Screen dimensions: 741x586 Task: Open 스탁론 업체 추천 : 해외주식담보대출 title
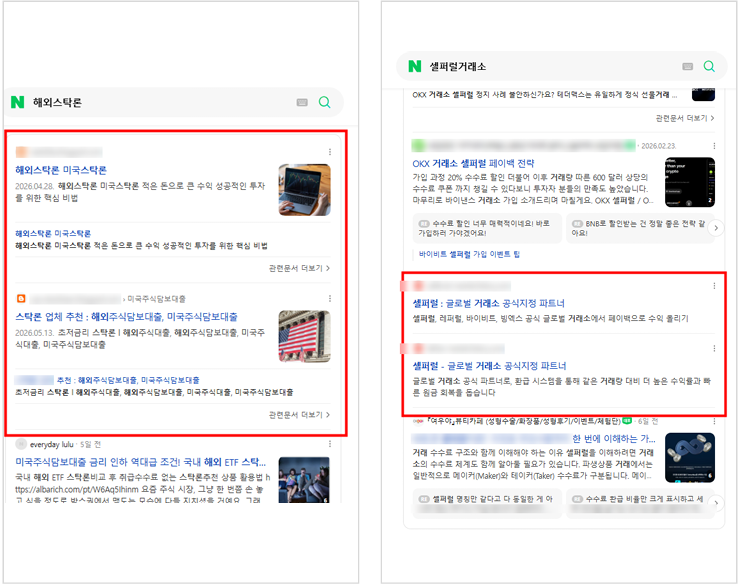point(126,317)
